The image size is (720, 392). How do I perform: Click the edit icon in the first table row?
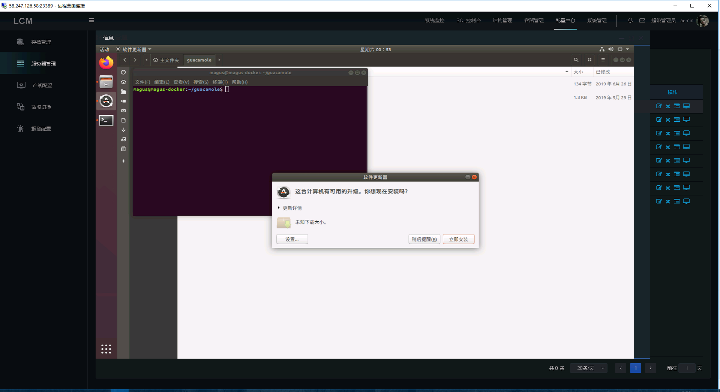tap(659, 106)
